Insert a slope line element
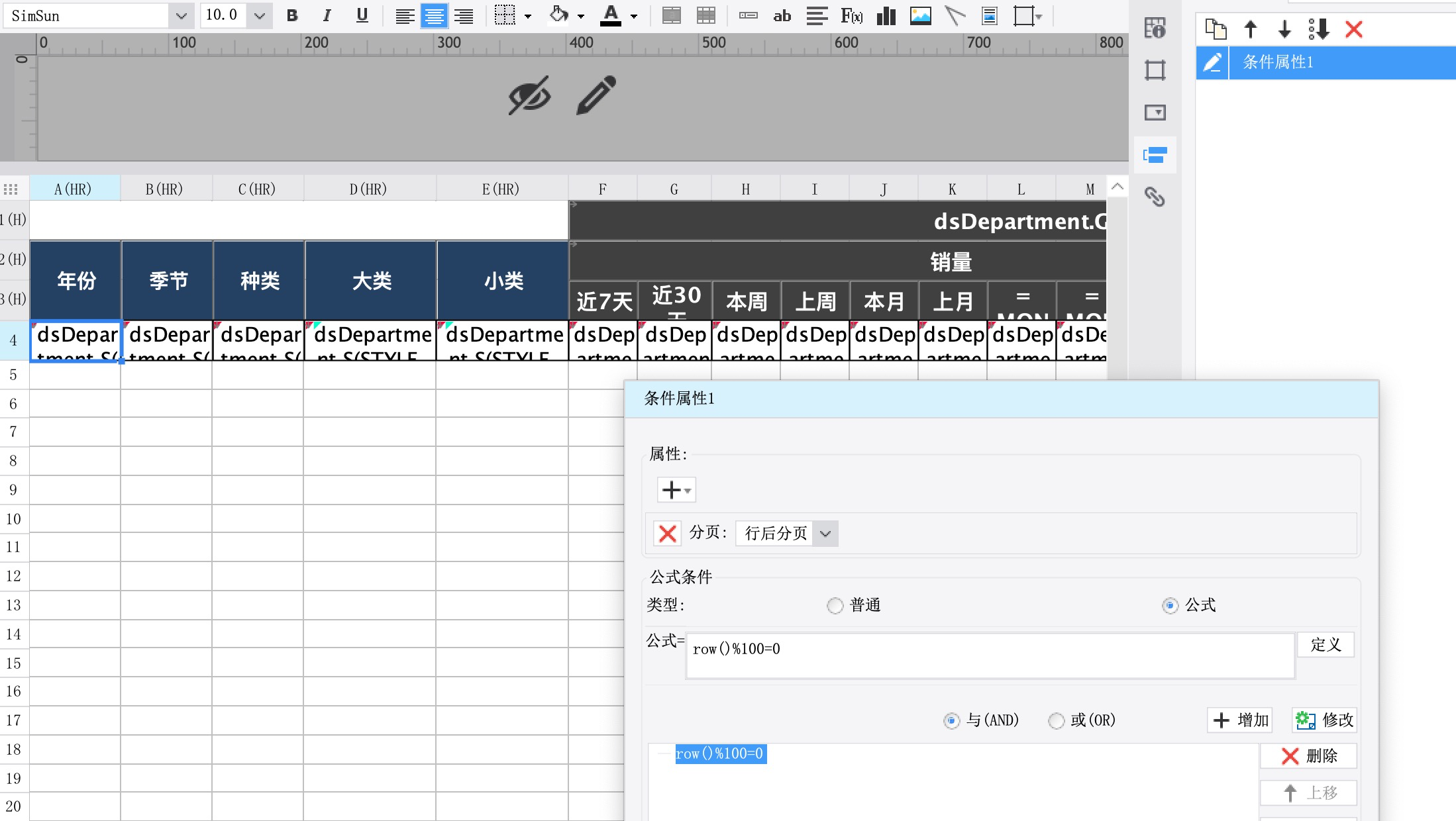The height and width of the screenshot is (821, 1456). tap(955, 15)
